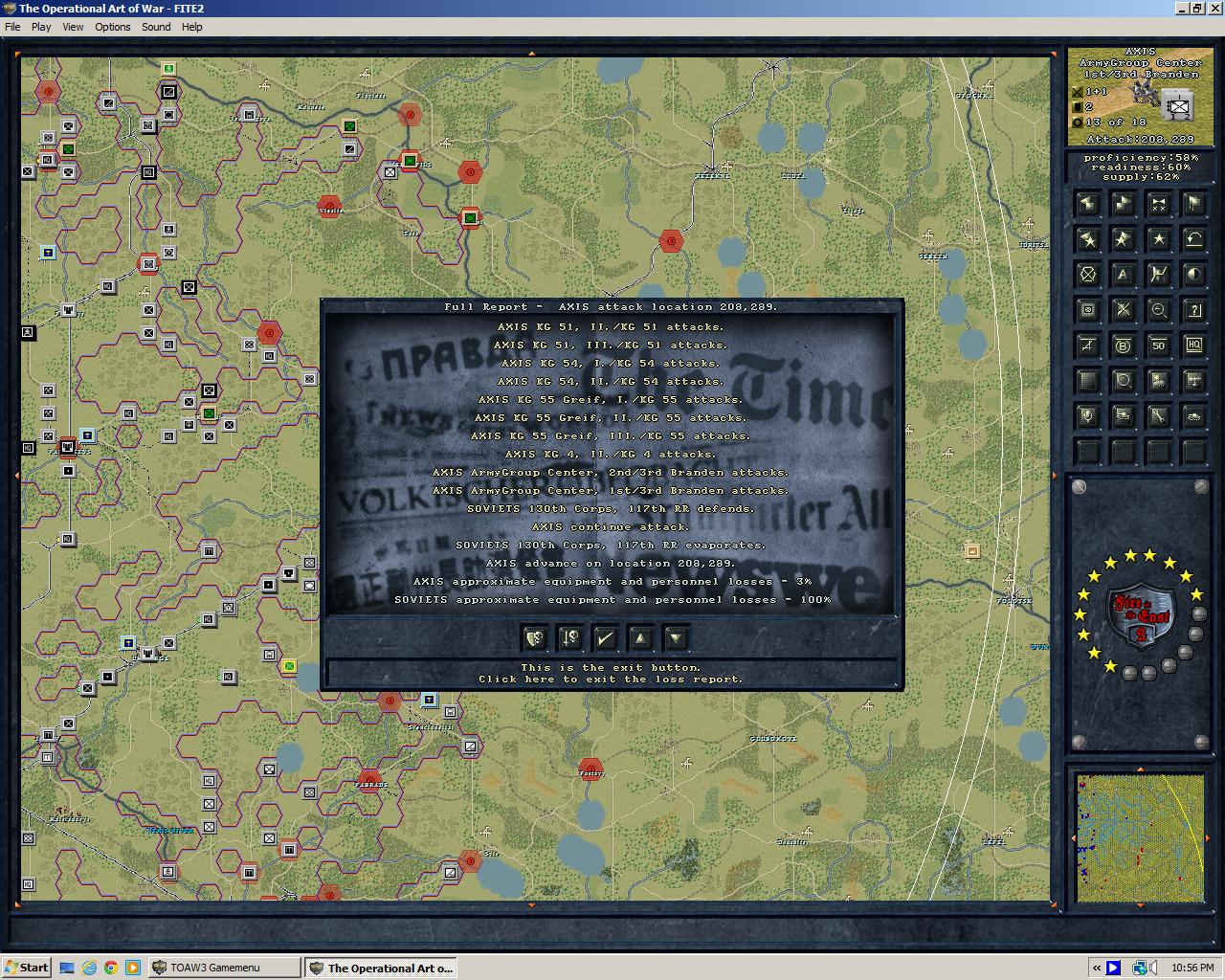Click the 'AXIS advance on location 208,289.' report line
Screen dimensions: 1225x980
611,564
